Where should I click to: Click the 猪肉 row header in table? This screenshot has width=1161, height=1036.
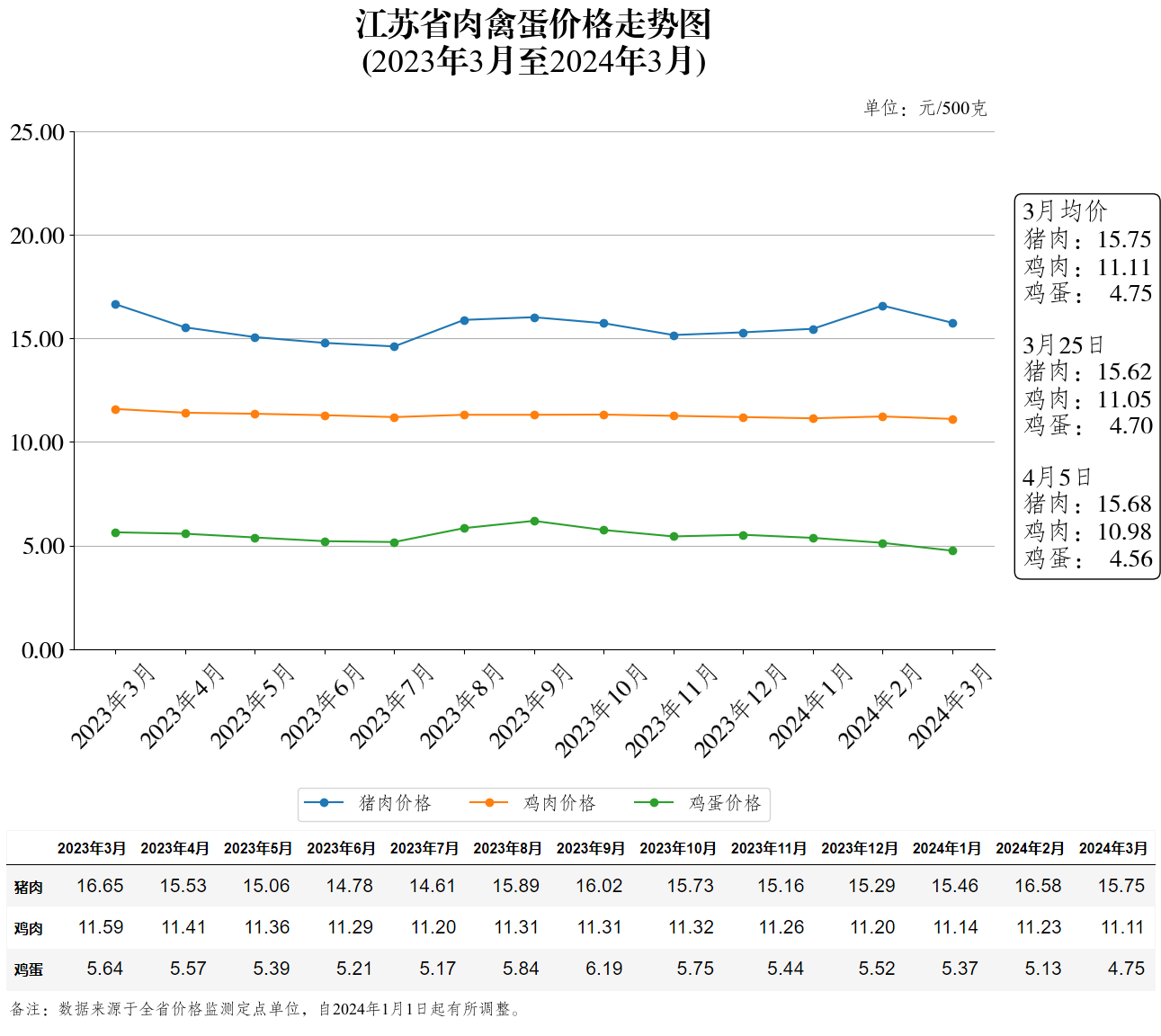(x=28, y=887)
